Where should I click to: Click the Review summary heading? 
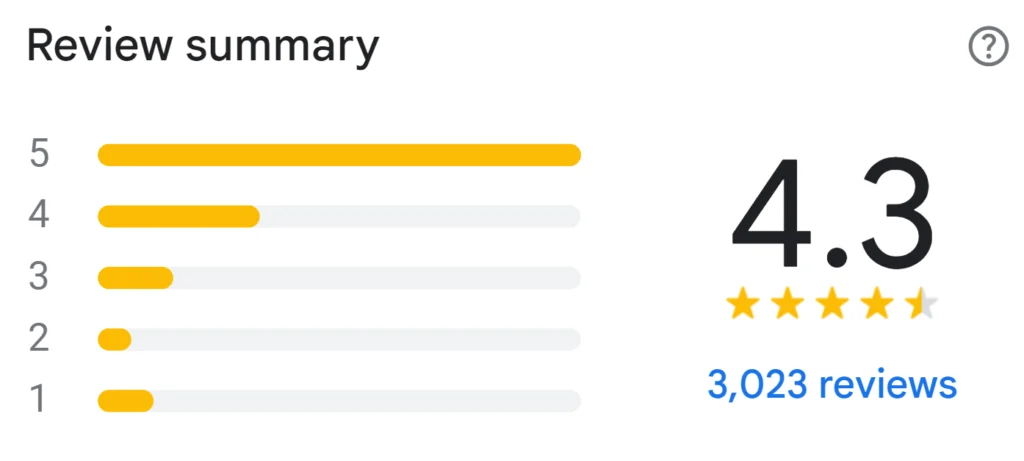203,47
